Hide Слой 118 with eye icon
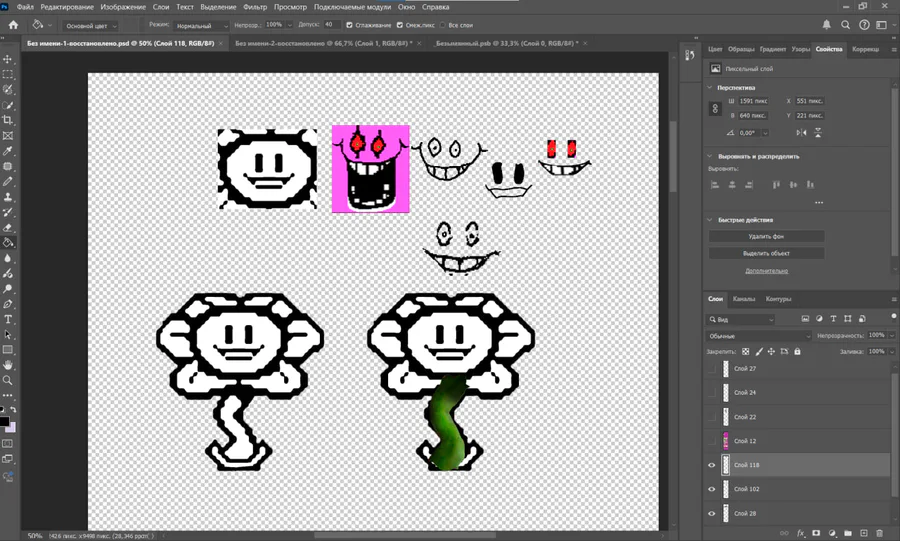900x541 pixels. tap(712, 465)
